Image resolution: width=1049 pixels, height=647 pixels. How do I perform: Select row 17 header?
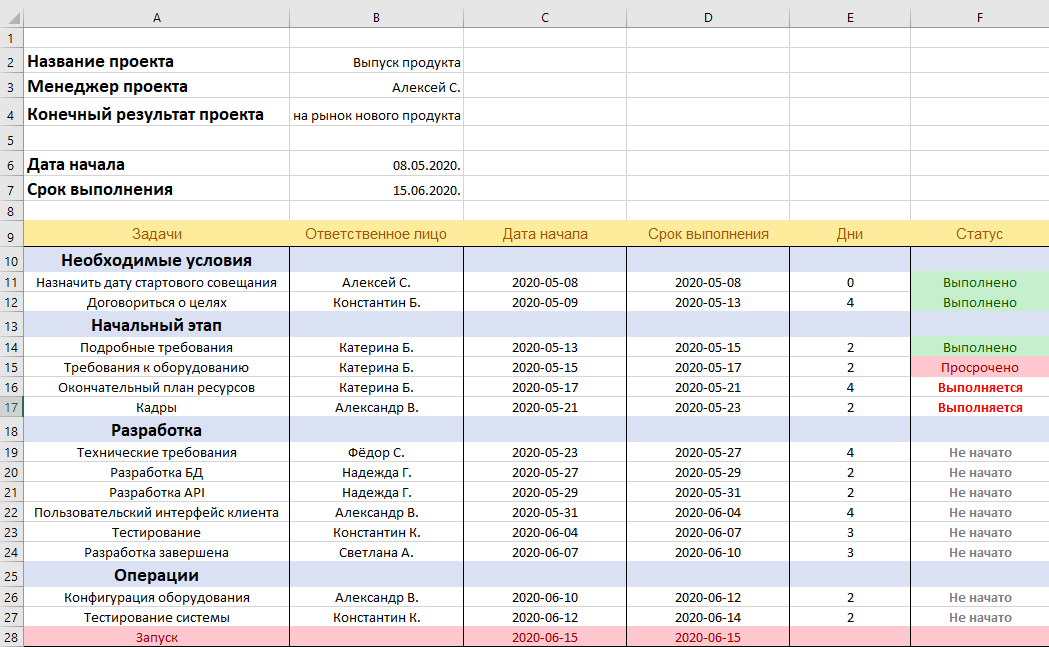[11, 407]
